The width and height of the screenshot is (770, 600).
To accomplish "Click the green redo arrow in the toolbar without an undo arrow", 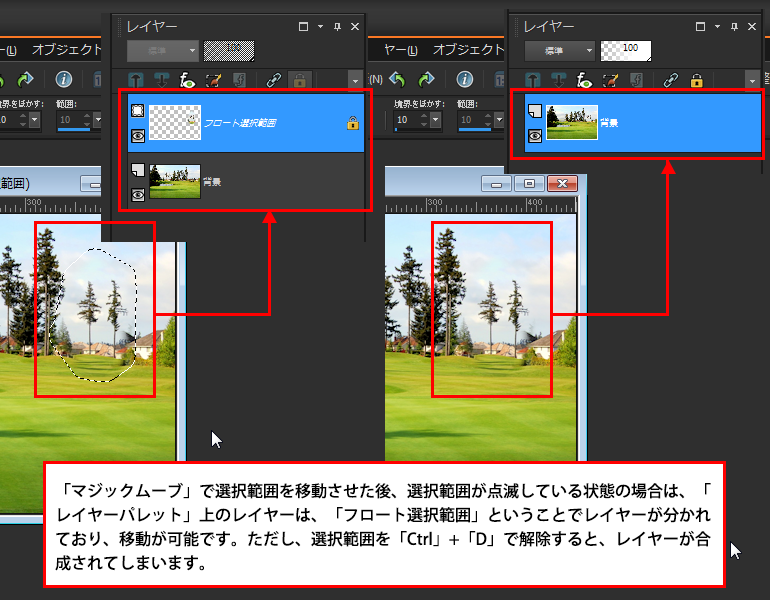I will (25, 79).
